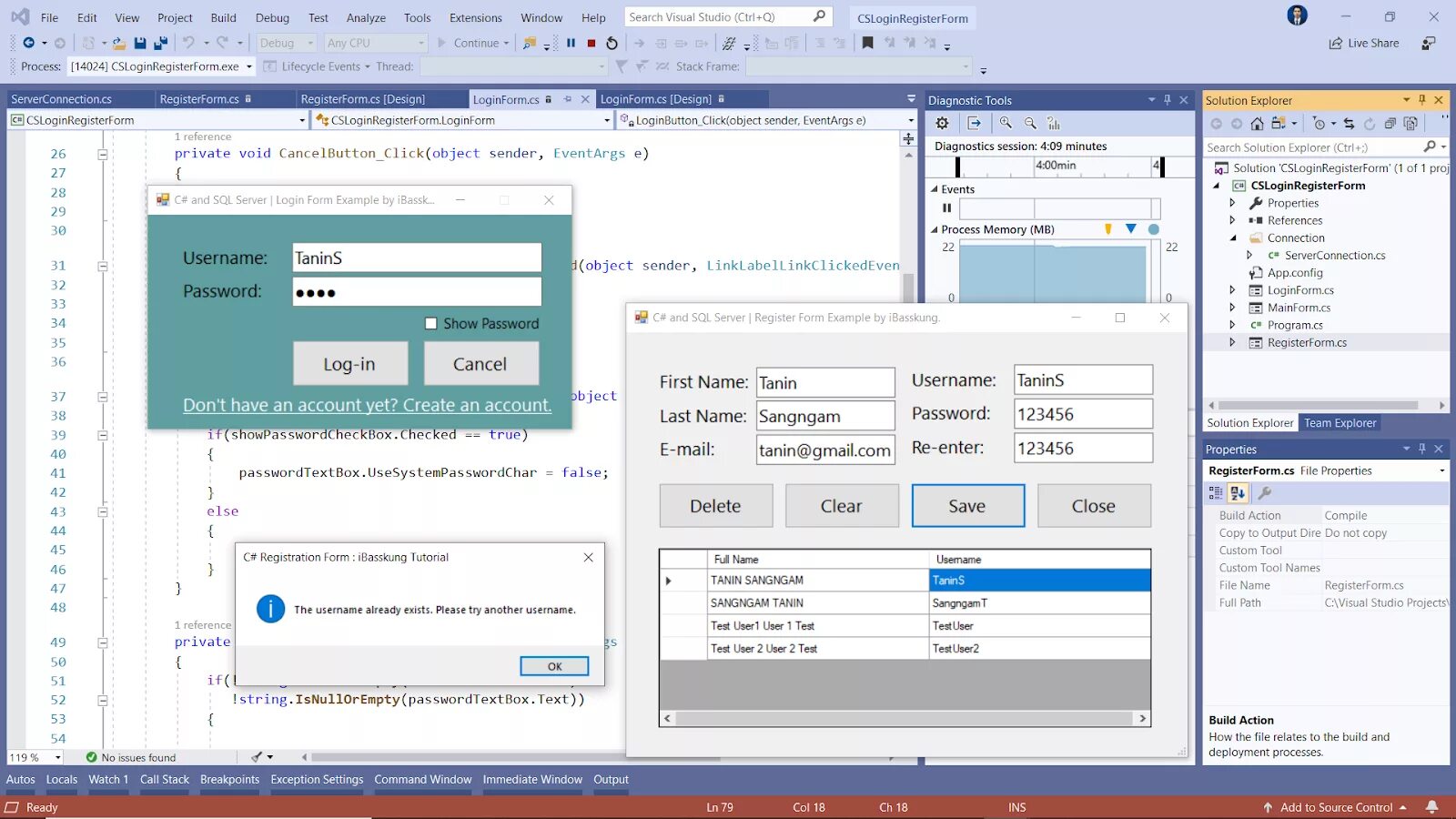This screenshot has height=819, width=1456.
Task: Zoom in on the diagnostics timeline
Action: (1006, 123)
